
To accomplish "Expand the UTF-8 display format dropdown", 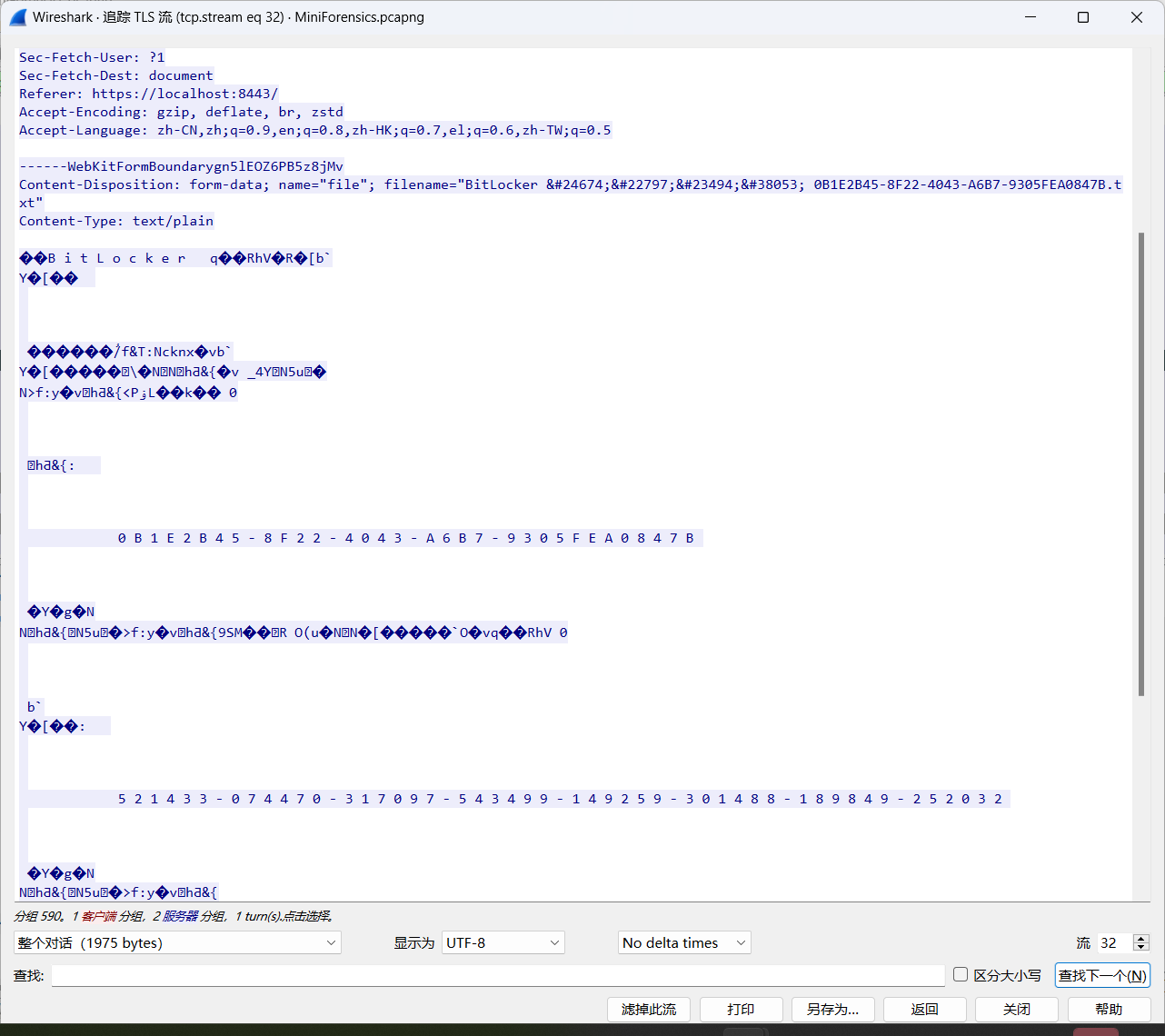I will pos(503,942).
